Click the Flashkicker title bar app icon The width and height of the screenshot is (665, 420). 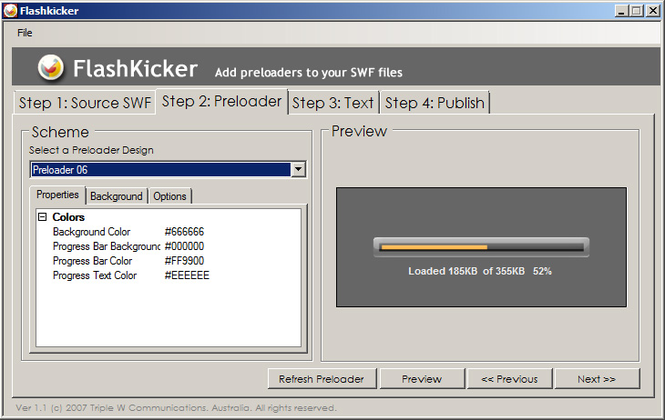(10, 11)
